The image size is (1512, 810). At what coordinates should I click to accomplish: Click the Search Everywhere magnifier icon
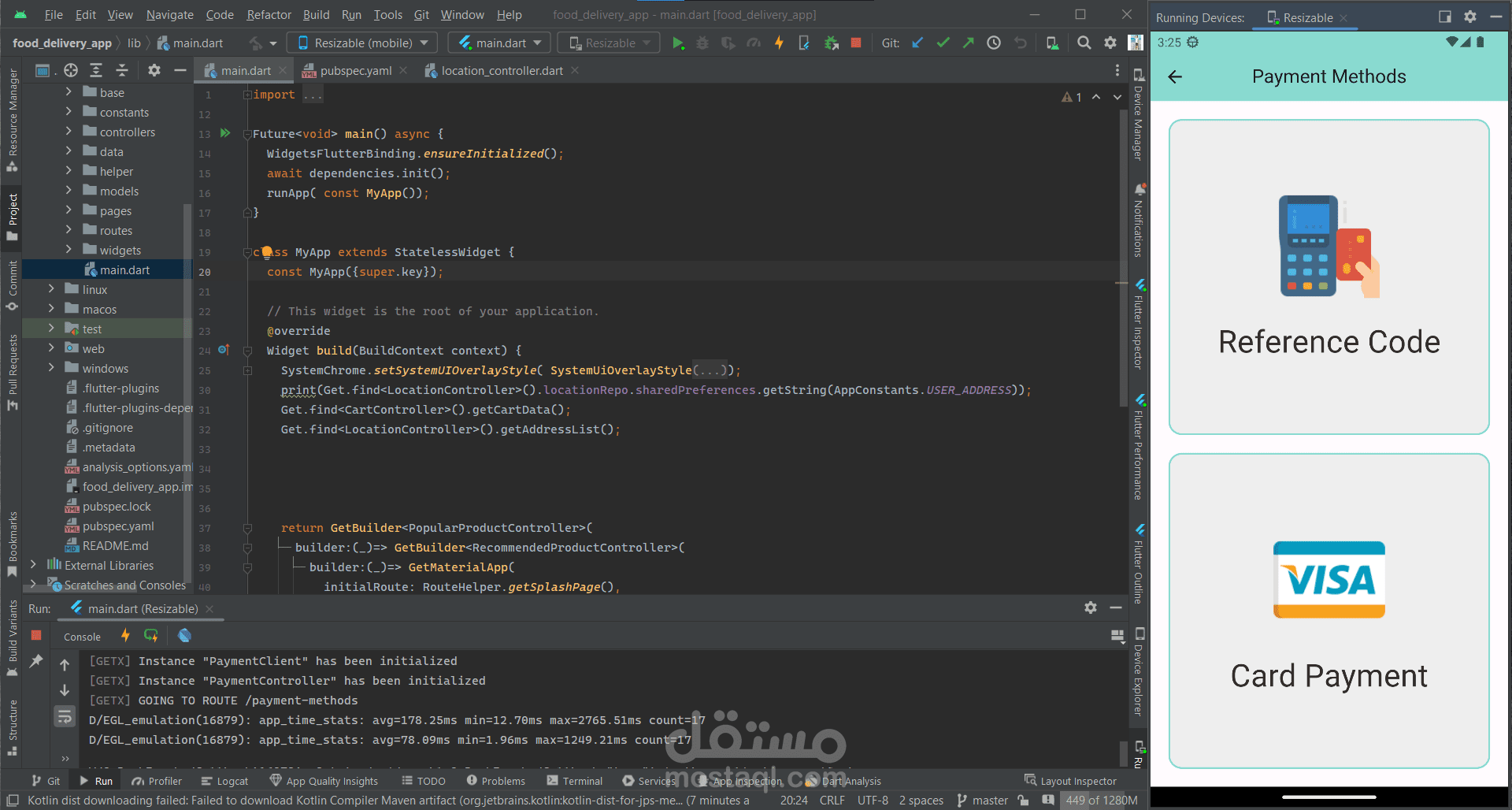coord(1084,43)
